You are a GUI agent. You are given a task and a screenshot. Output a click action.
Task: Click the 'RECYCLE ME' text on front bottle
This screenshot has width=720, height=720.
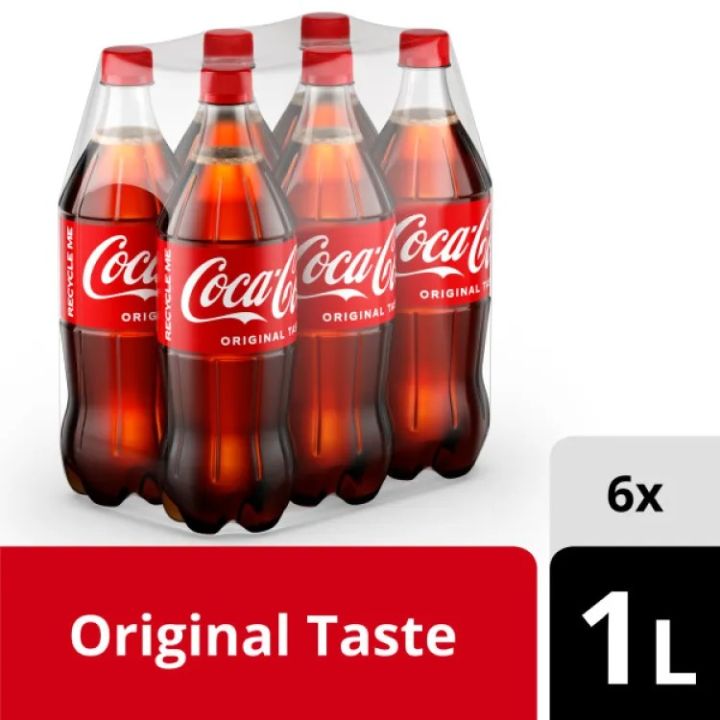168,295
